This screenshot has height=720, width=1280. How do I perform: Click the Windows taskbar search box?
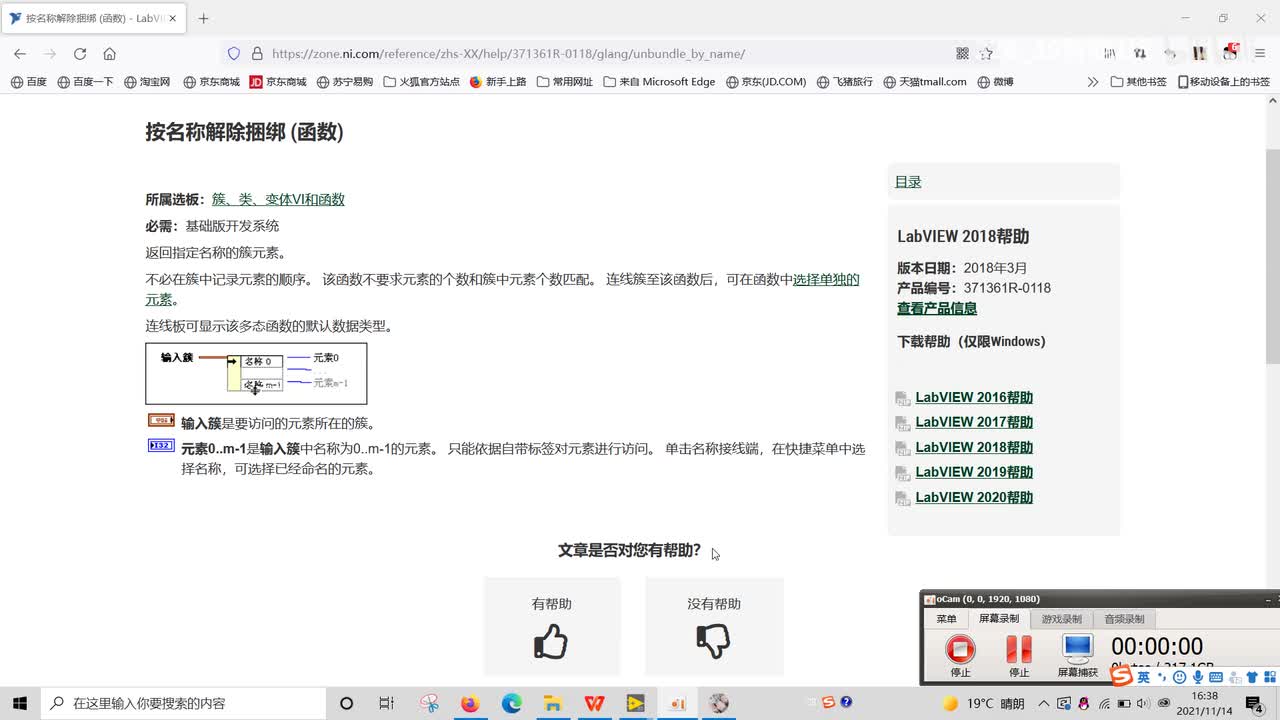183,703
